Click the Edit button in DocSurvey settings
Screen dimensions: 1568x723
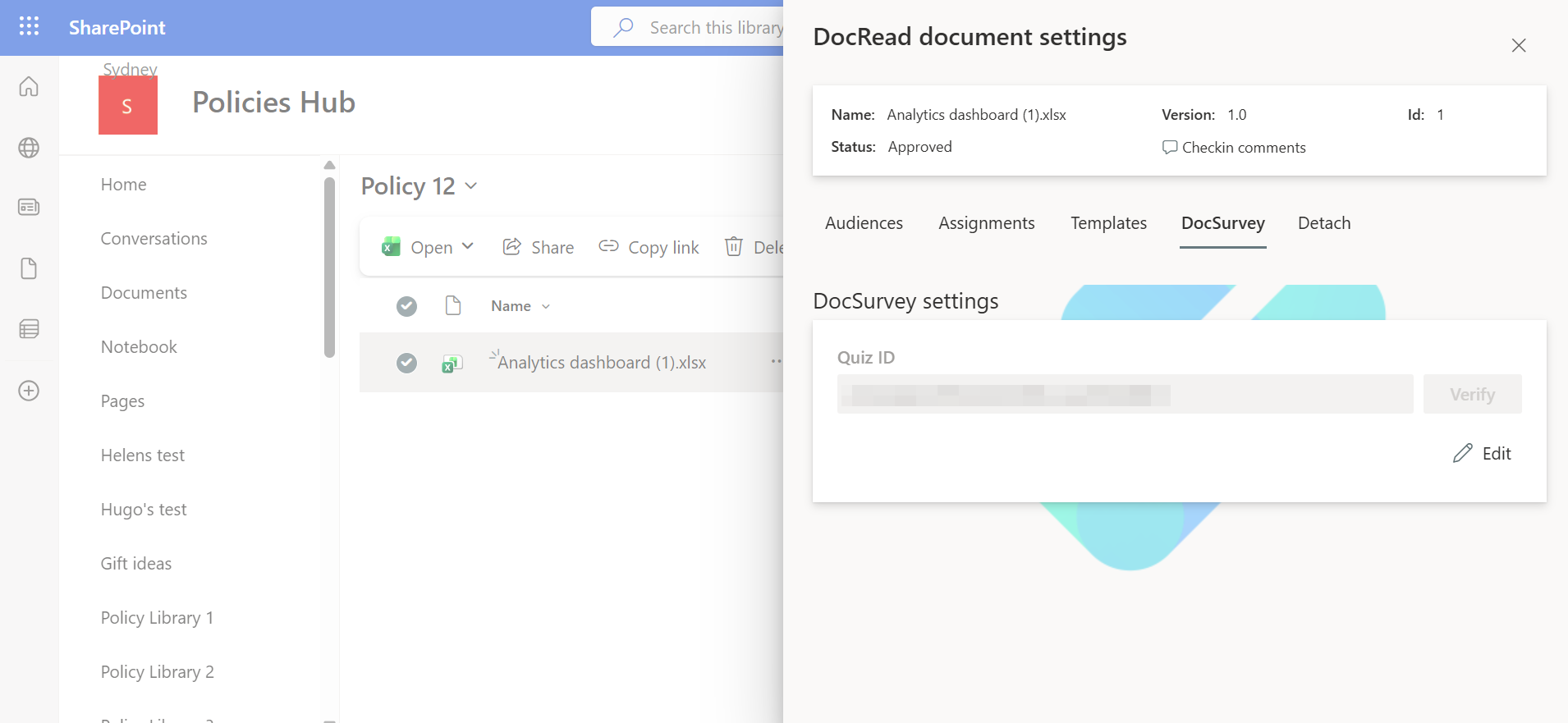click(1483, 453)
